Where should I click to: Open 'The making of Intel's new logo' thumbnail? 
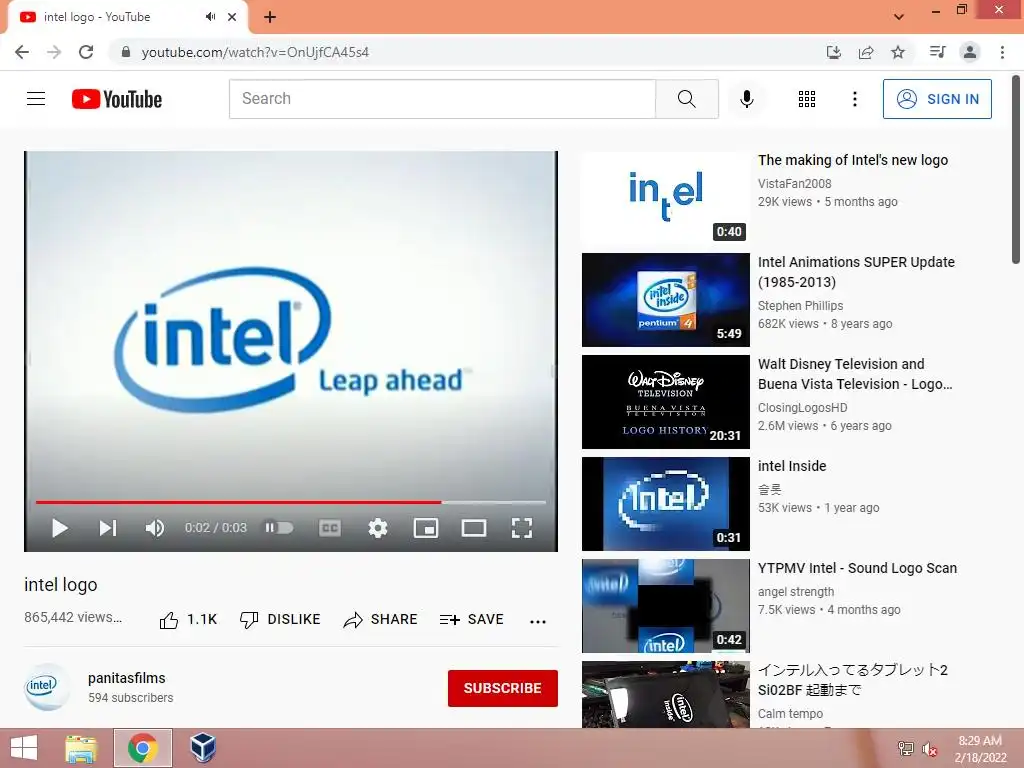click(x=665, y=198)
